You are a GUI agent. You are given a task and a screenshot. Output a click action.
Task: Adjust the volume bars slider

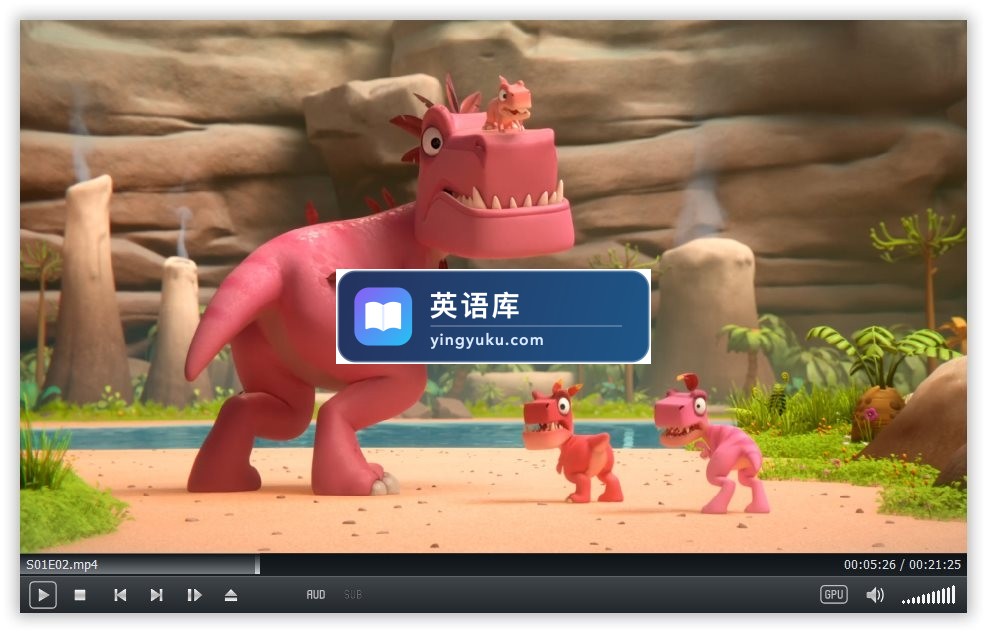929,595
